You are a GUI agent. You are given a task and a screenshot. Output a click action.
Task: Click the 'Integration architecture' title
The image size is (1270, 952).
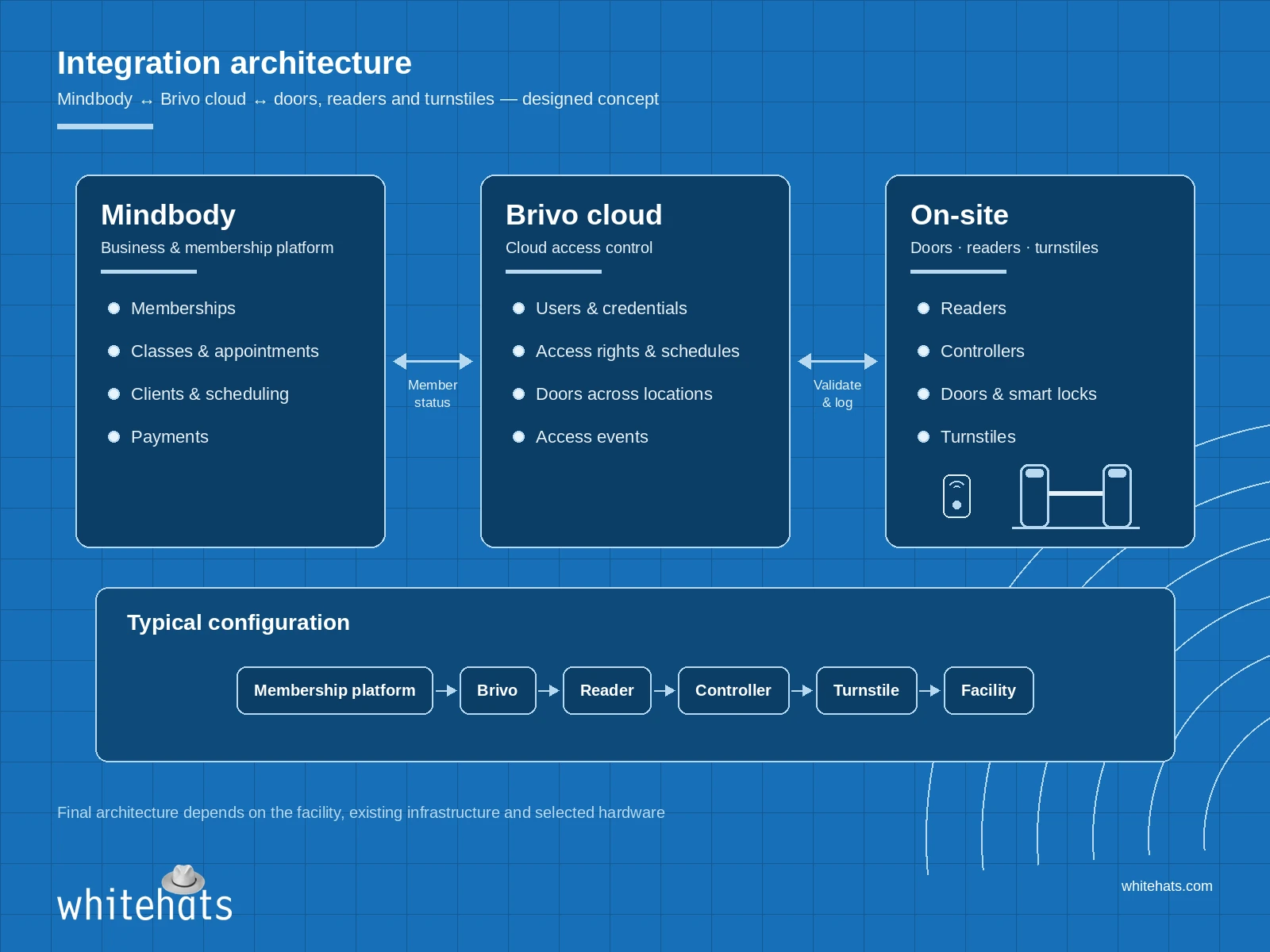234,63
